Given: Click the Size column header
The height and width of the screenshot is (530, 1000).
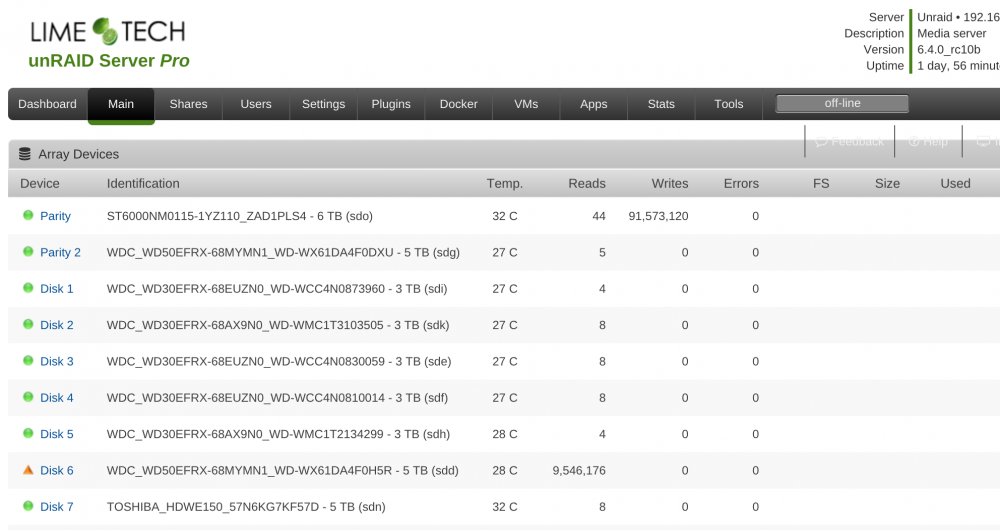Looking at the screenshot, I should tap(887, 184).
